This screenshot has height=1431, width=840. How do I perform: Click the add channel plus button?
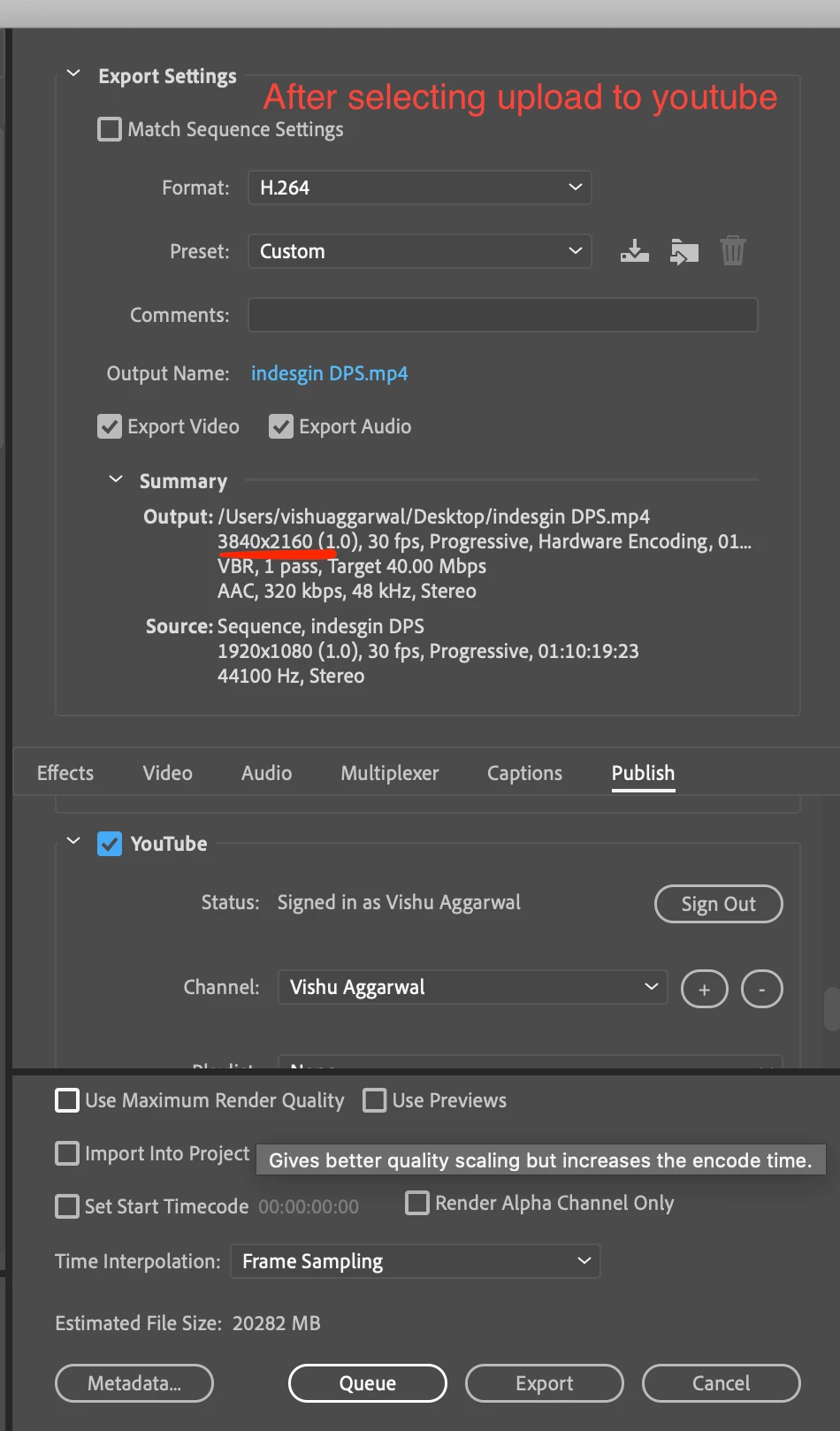click(x=705, y=989)
